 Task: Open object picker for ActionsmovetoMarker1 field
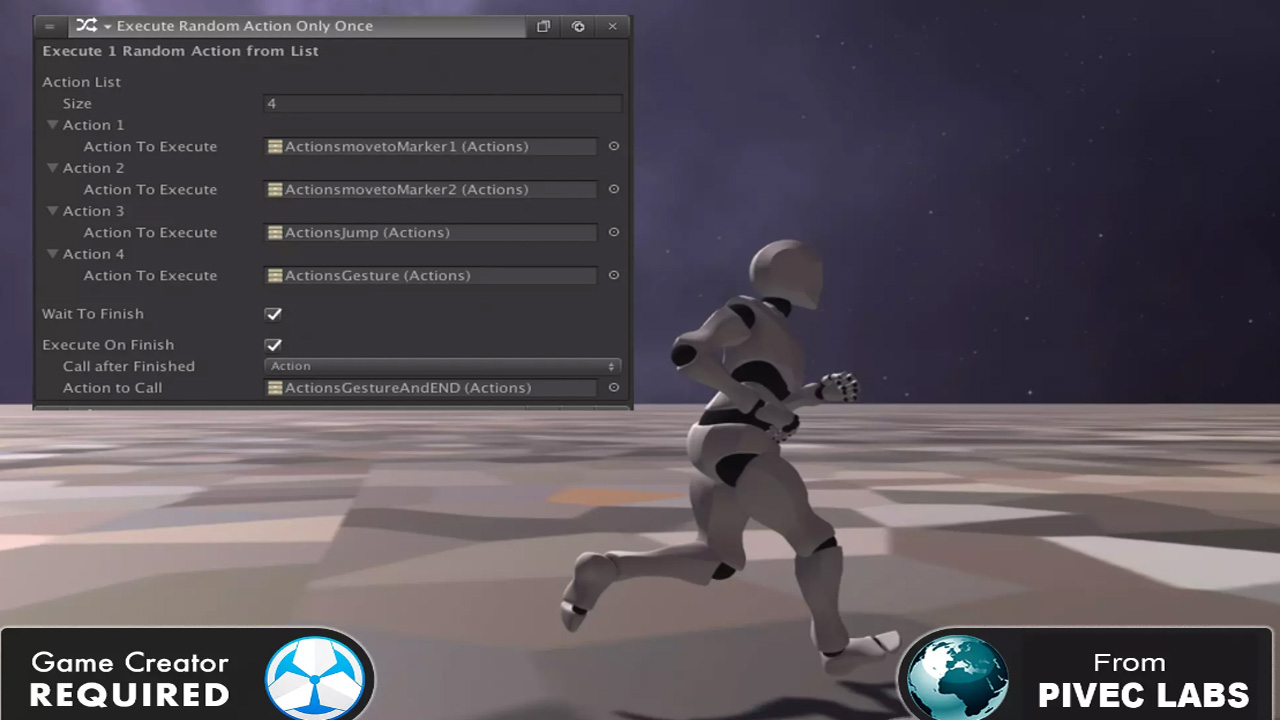[614, 146]
